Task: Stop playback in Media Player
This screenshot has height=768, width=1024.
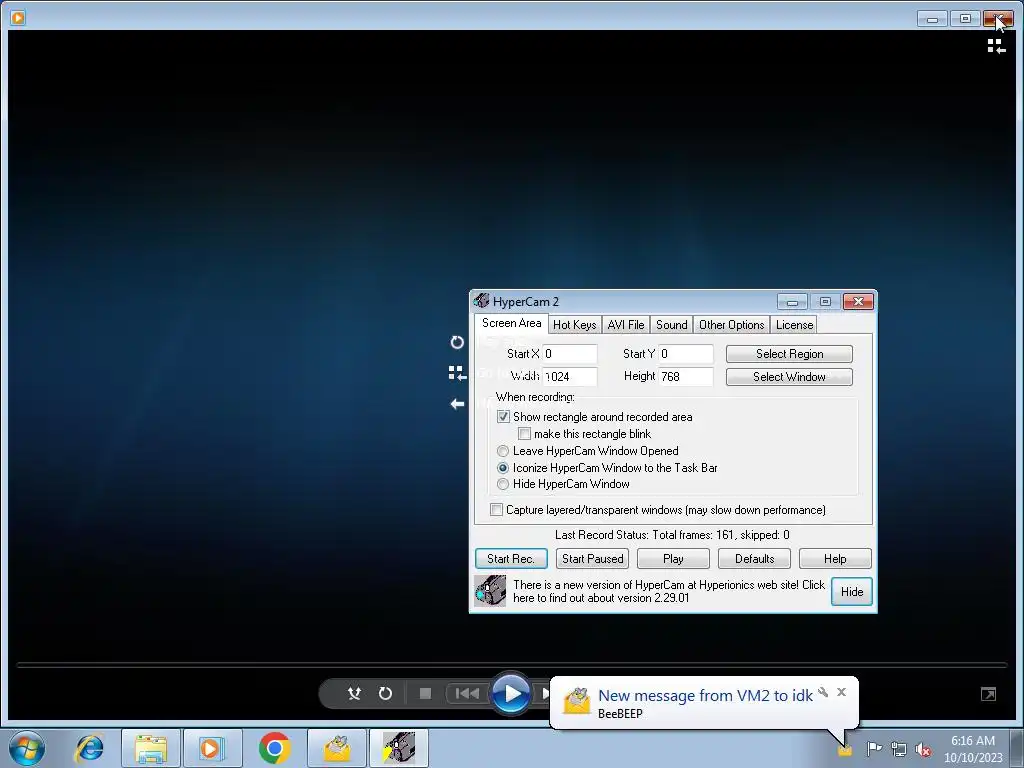Action: point(425,693)
